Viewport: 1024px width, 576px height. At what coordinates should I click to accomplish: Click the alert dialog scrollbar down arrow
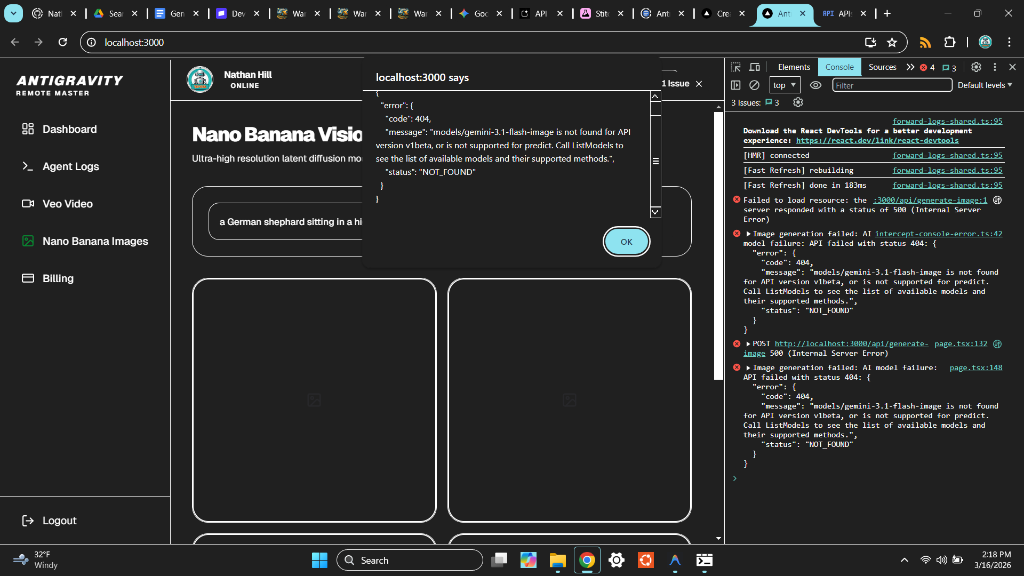[655, 211]
